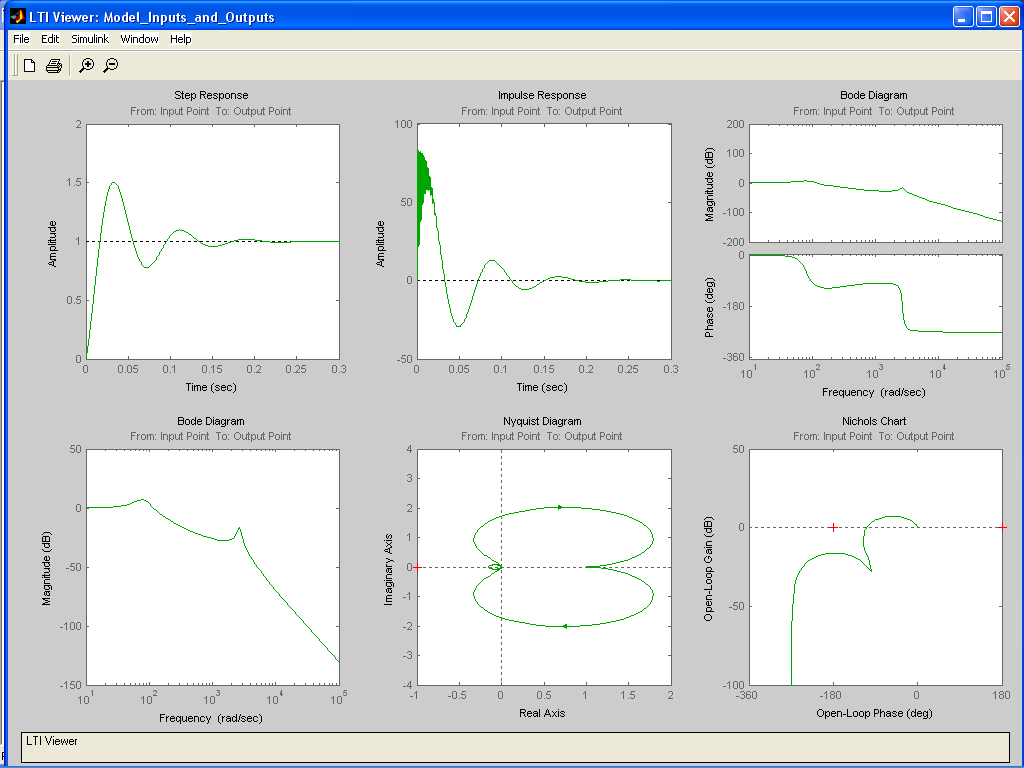Click the red marker at -180 on Nichols chart
The image size is (1024, 768).
(x=833, y=527)
